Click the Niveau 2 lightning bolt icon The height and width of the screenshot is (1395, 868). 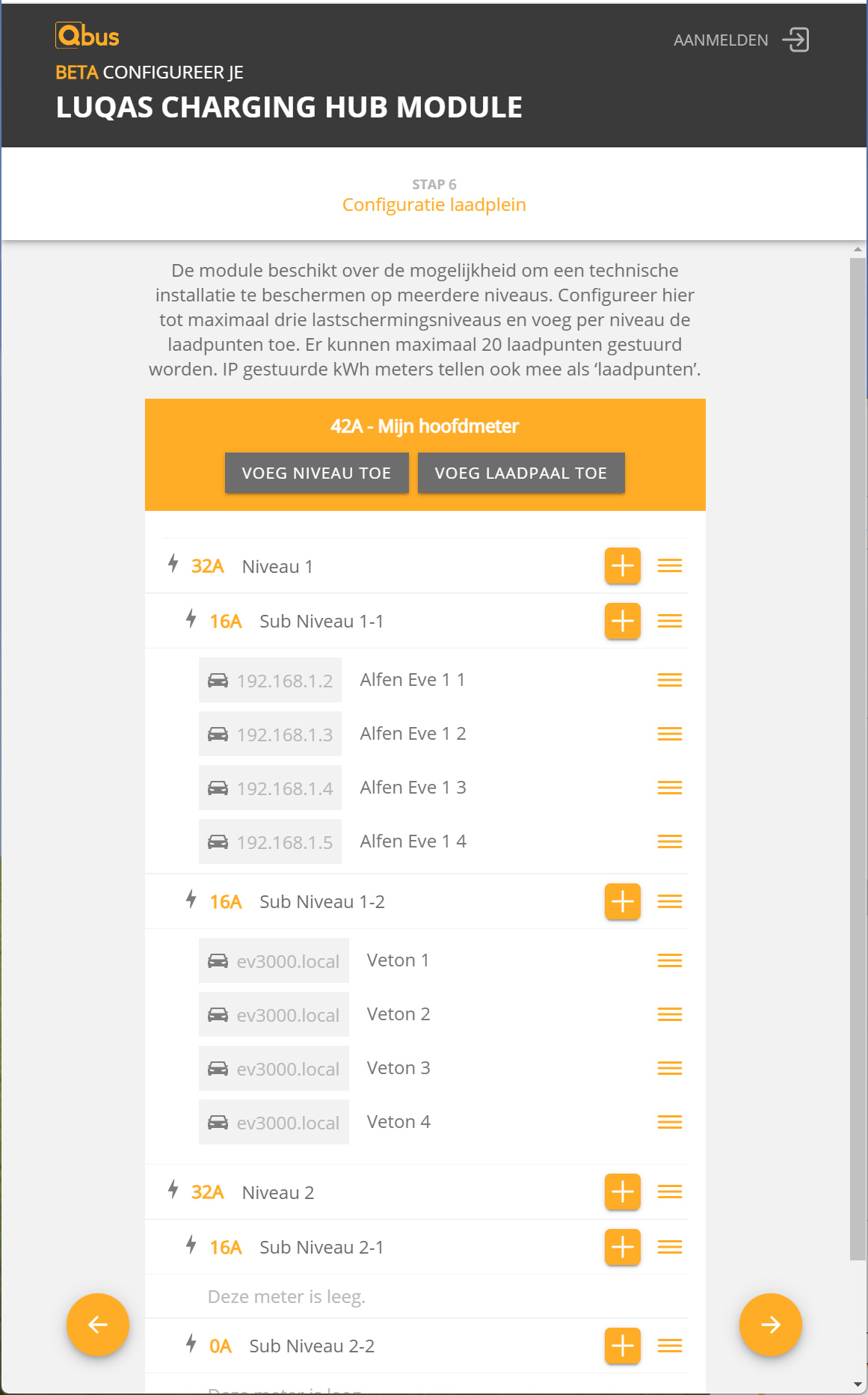(173, 1189)
